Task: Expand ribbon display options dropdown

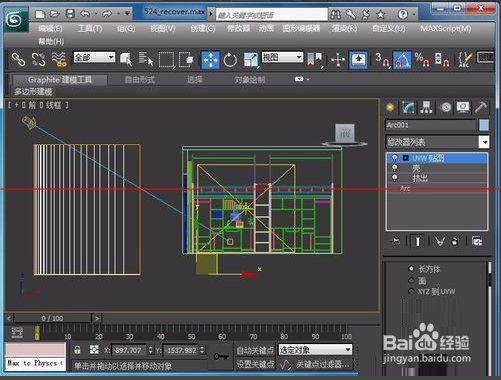Action: [x=302, y=79]
